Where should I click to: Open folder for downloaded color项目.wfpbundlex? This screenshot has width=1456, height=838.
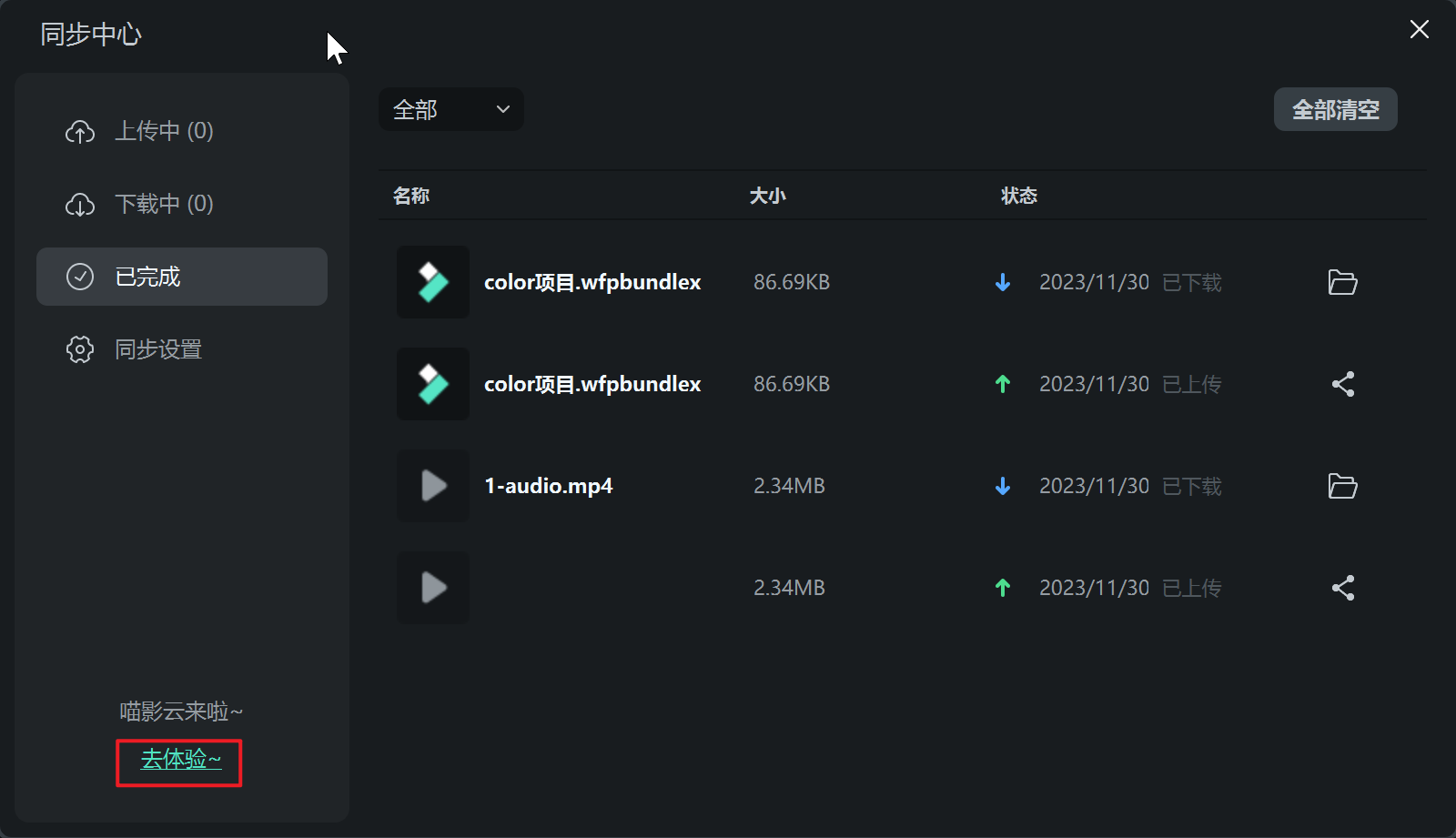click(1342, 282)
